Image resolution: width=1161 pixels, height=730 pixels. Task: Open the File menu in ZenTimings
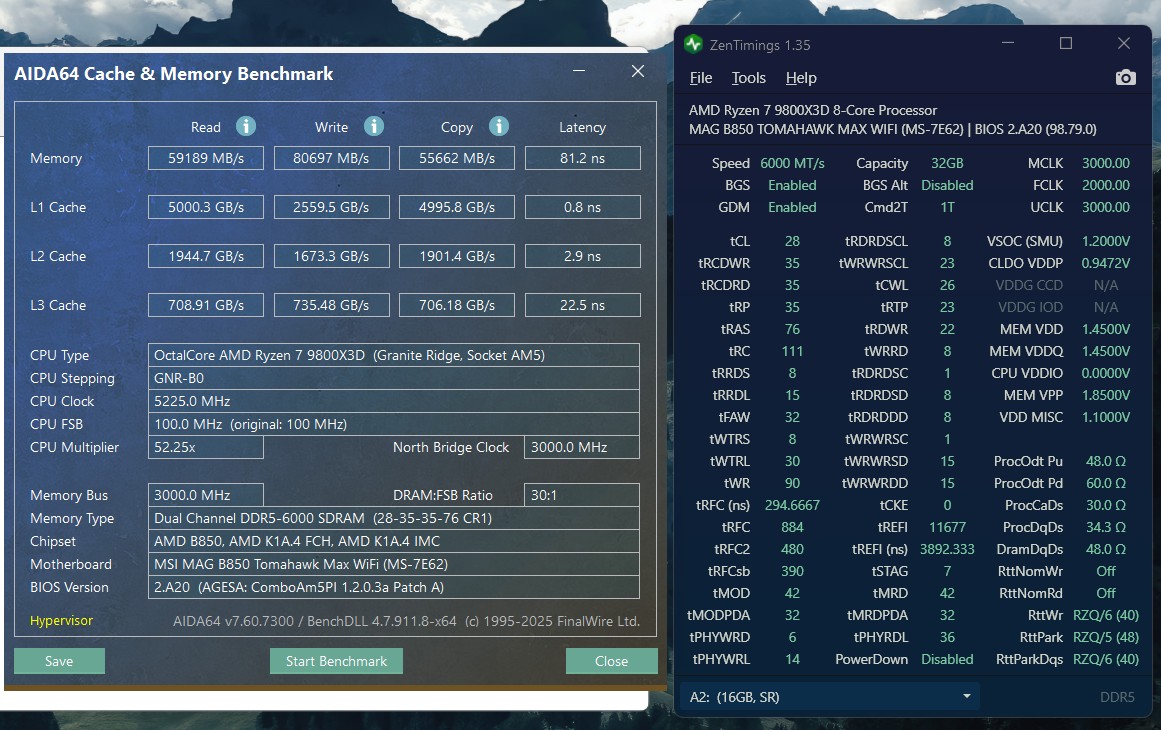click(x=700, y=78)
